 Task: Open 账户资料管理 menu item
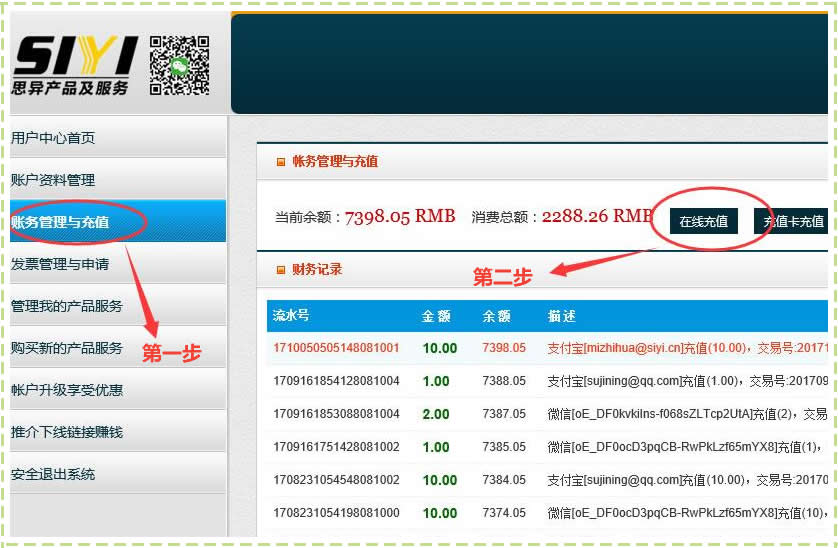(53, 180)
